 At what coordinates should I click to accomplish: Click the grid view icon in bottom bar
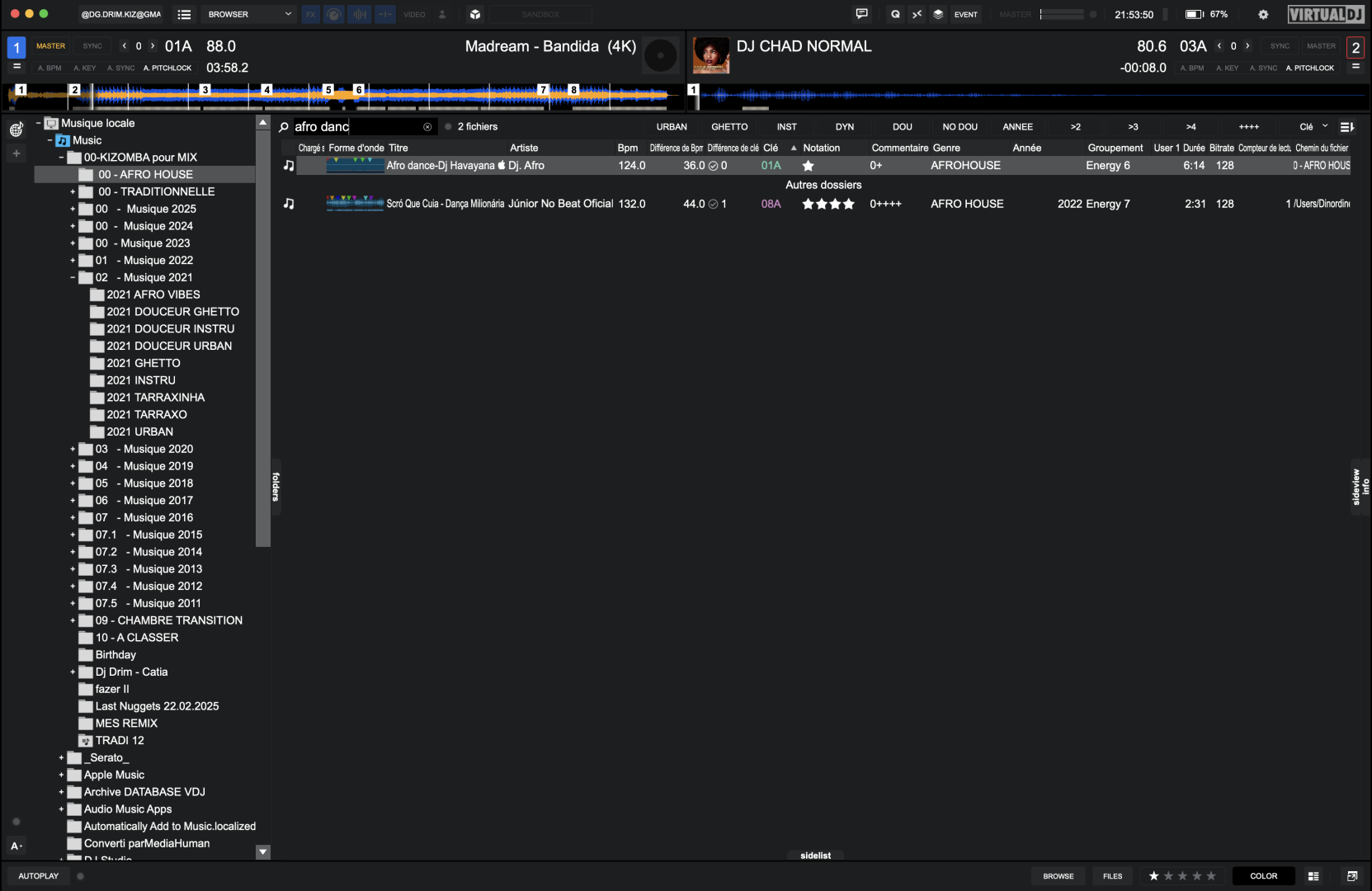pos(1313,876)
